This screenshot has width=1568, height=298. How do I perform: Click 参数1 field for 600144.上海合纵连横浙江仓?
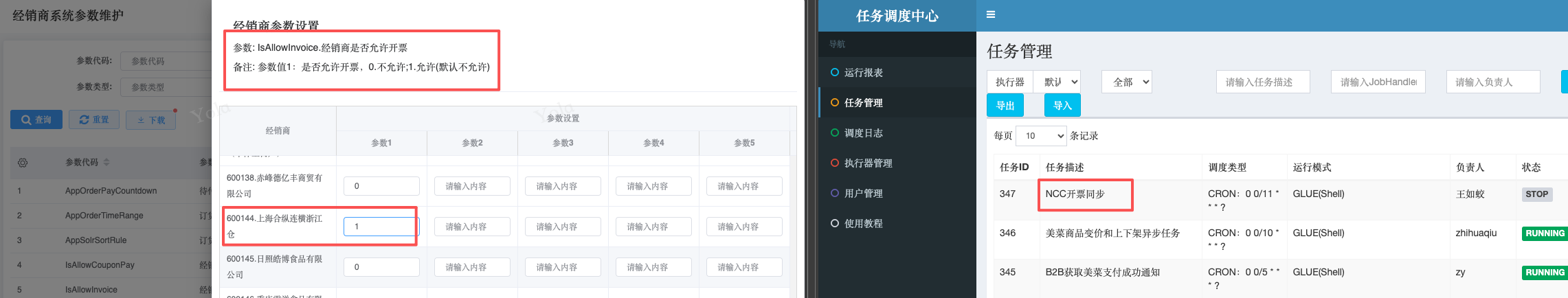click(381, 227)
